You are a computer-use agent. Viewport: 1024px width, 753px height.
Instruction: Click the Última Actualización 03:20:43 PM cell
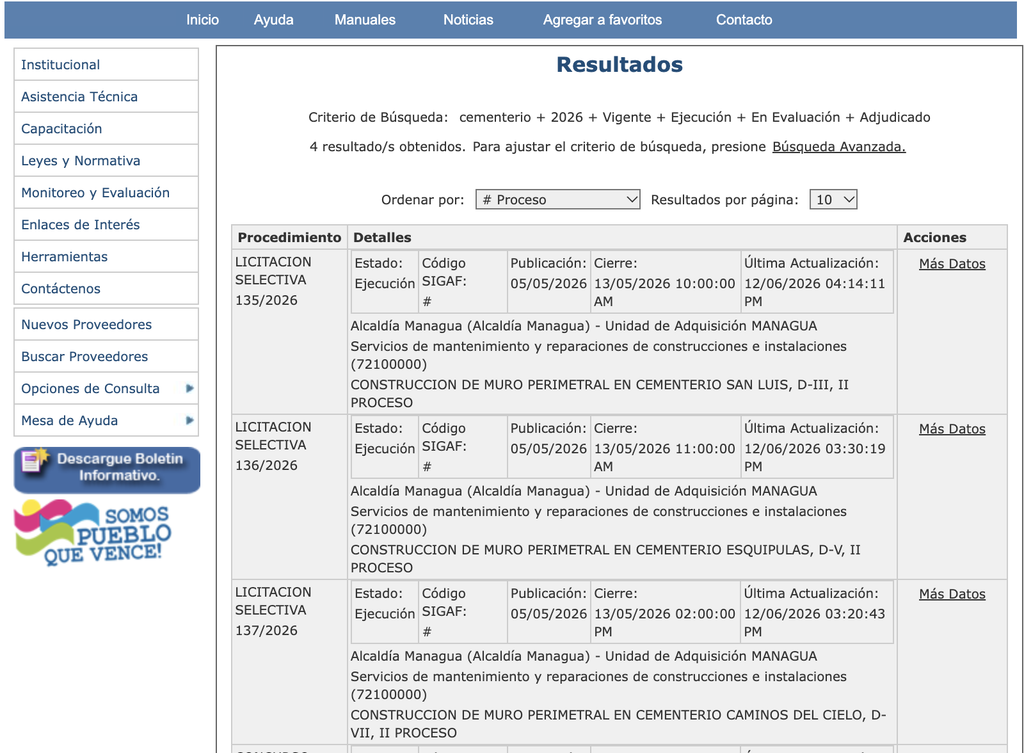point(817,613)
